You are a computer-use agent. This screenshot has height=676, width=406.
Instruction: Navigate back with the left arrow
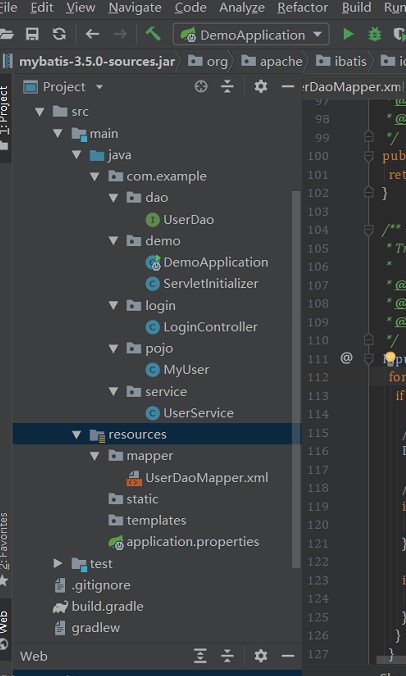coord(92,34)
